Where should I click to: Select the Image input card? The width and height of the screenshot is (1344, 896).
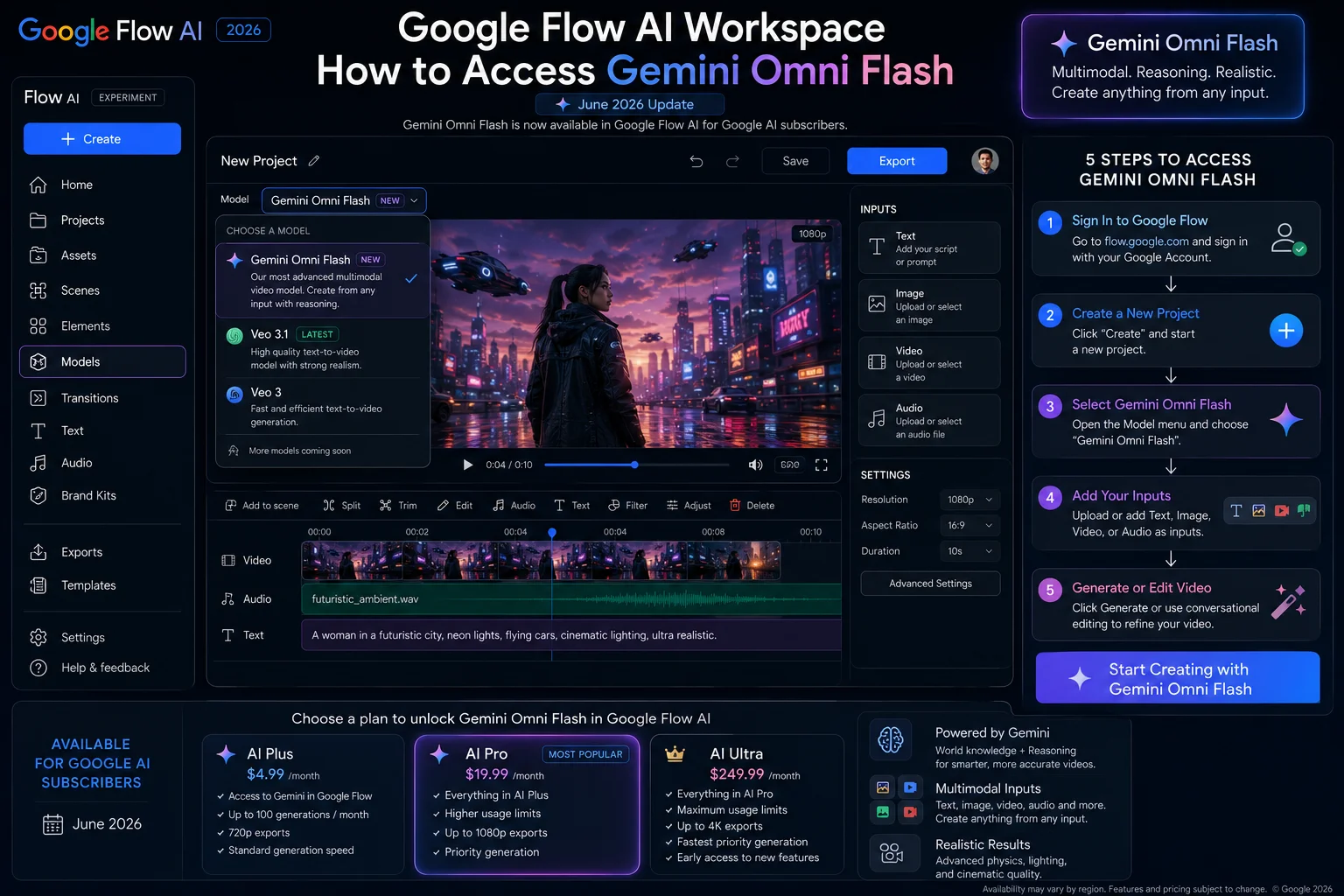pyautogui.click(x=929, y=305)
